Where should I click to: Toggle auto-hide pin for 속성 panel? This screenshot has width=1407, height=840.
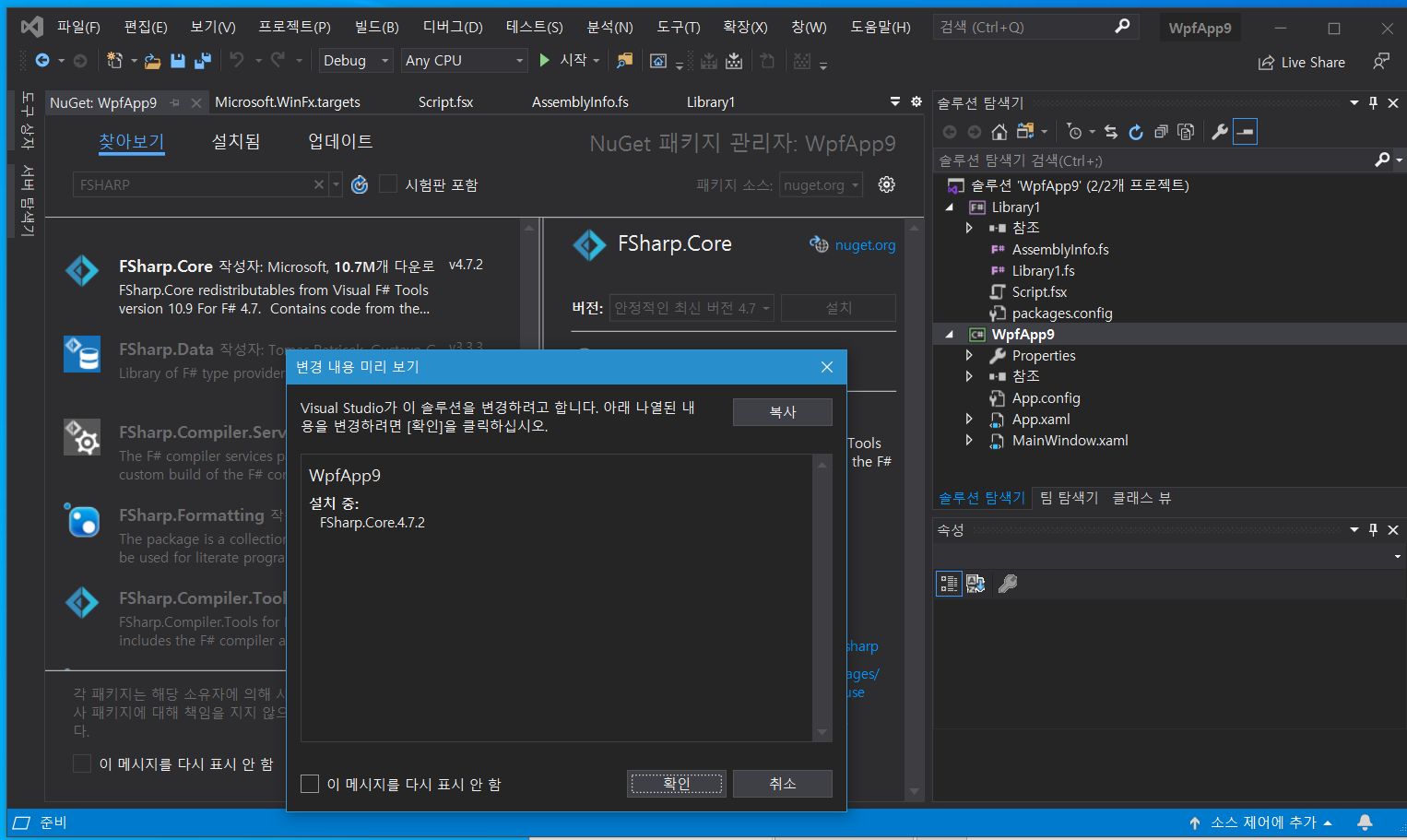pos(1373,529)
